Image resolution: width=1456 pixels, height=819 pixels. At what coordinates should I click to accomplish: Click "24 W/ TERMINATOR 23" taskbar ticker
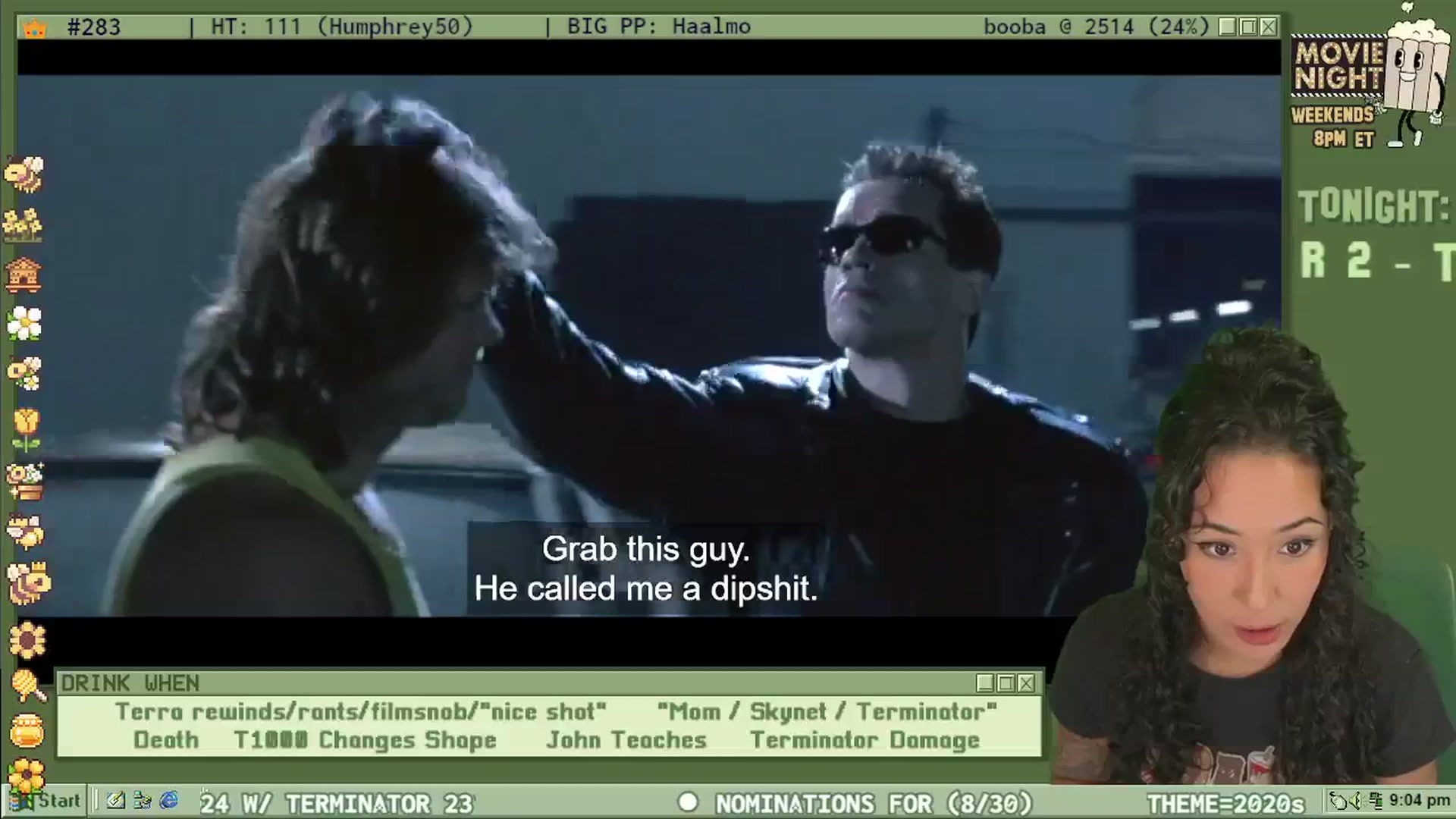click(x=337, y=803)
